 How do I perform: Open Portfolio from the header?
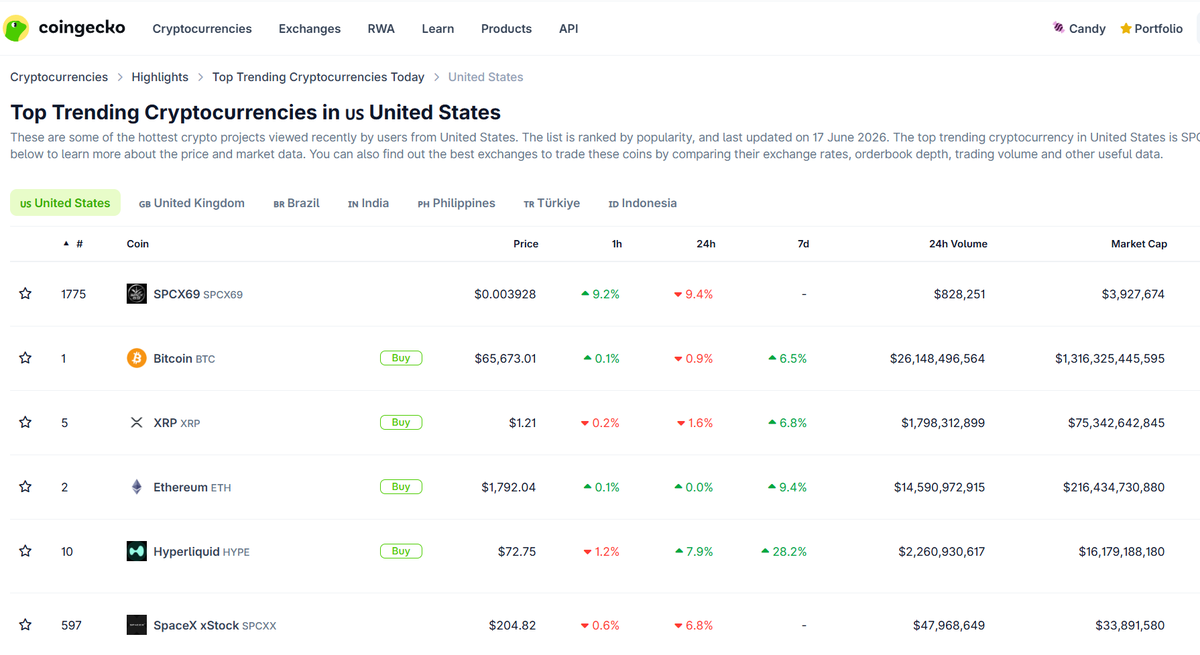pyautogui.click(x=1152, y=29)
